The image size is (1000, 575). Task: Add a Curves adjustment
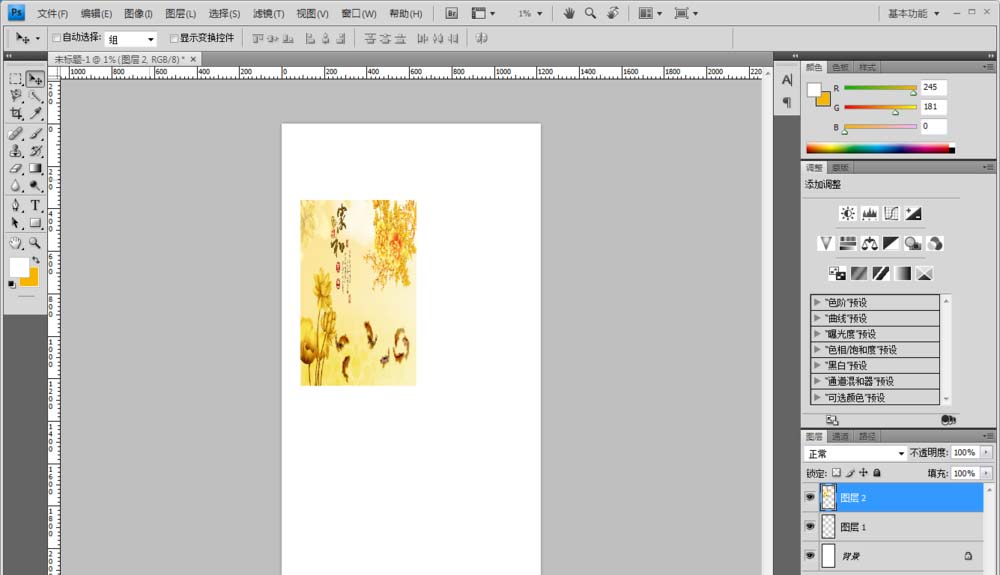coord(891,214)
